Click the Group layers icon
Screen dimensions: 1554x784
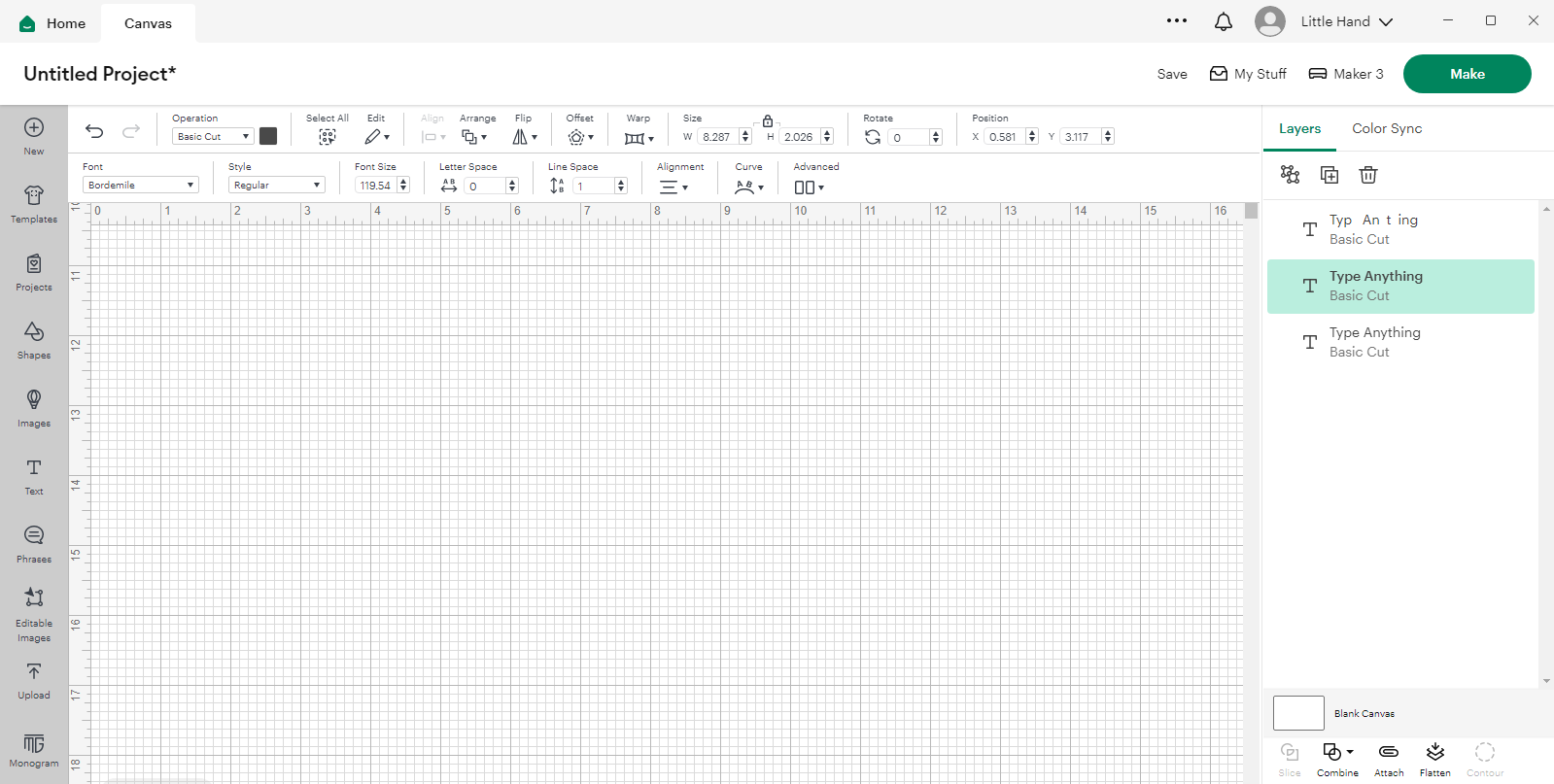[1290, 175]
